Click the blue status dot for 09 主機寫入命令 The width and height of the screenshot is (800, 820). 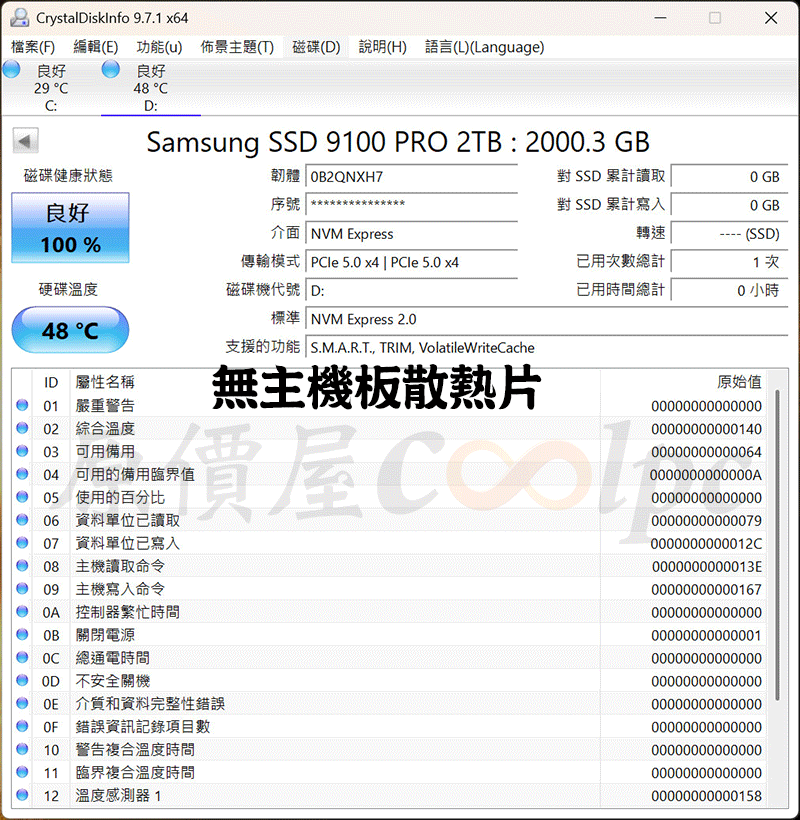pos(22,588)
